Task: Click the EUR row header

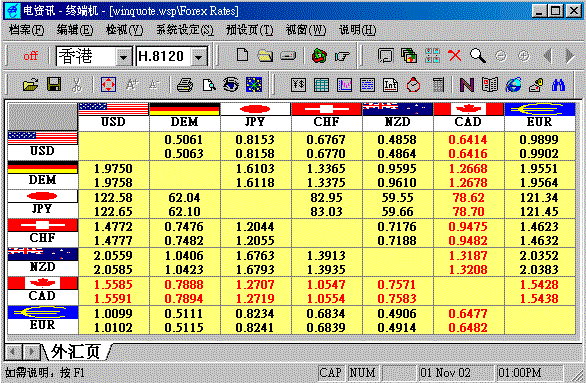Action: (x=43, y=320)
